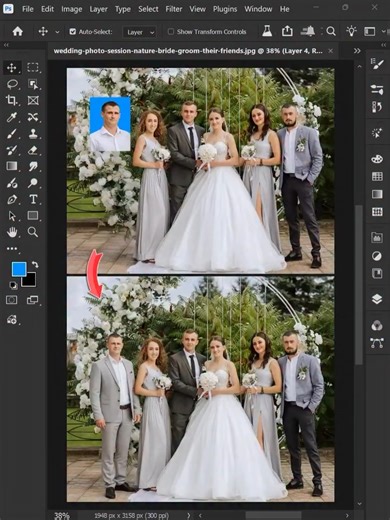Viewport: 390px width, 520px height.
Task: Click the blue foreground color swatch
Action: click(19, 269)
